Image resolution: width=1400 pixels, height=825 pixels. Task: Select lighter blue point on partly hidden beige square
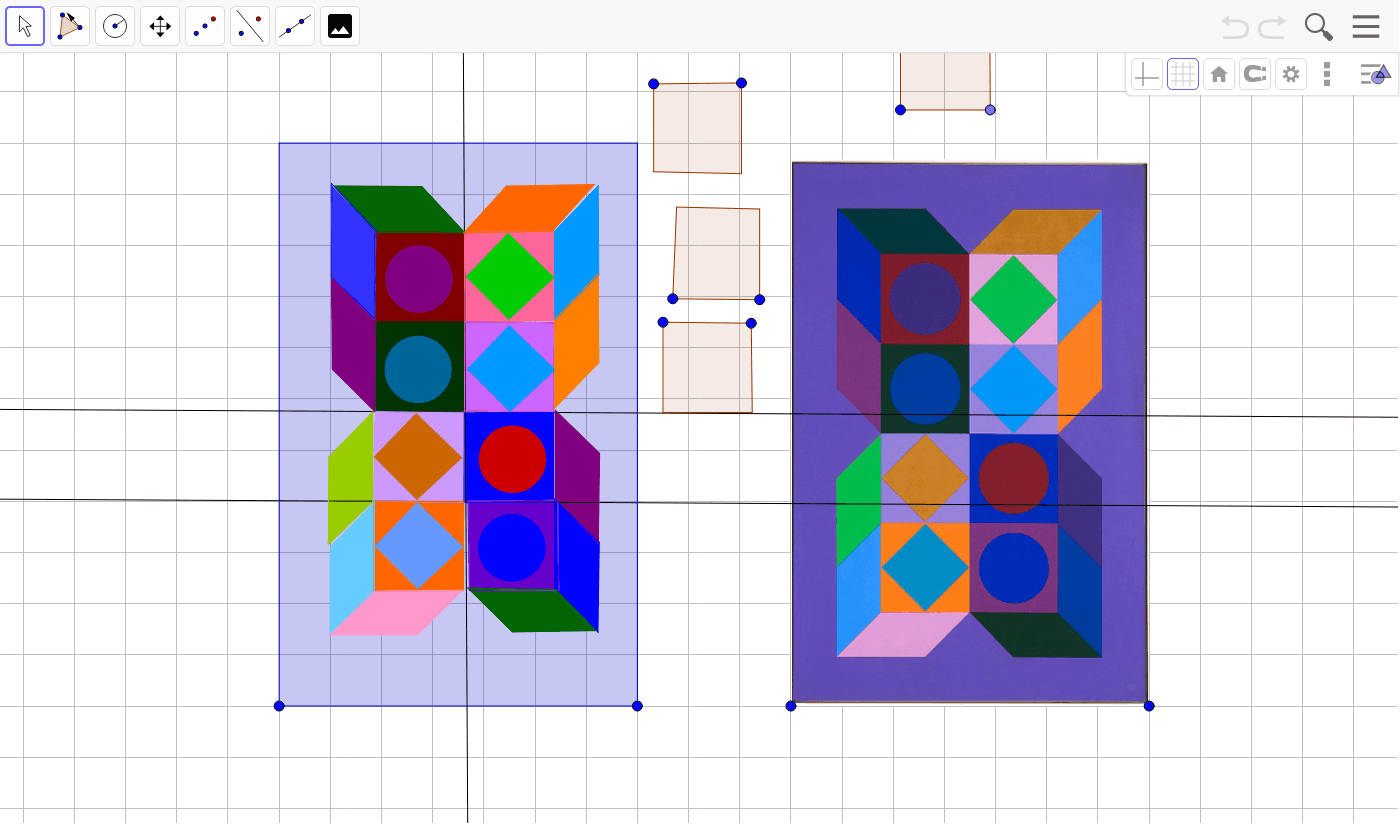(990, 110)
